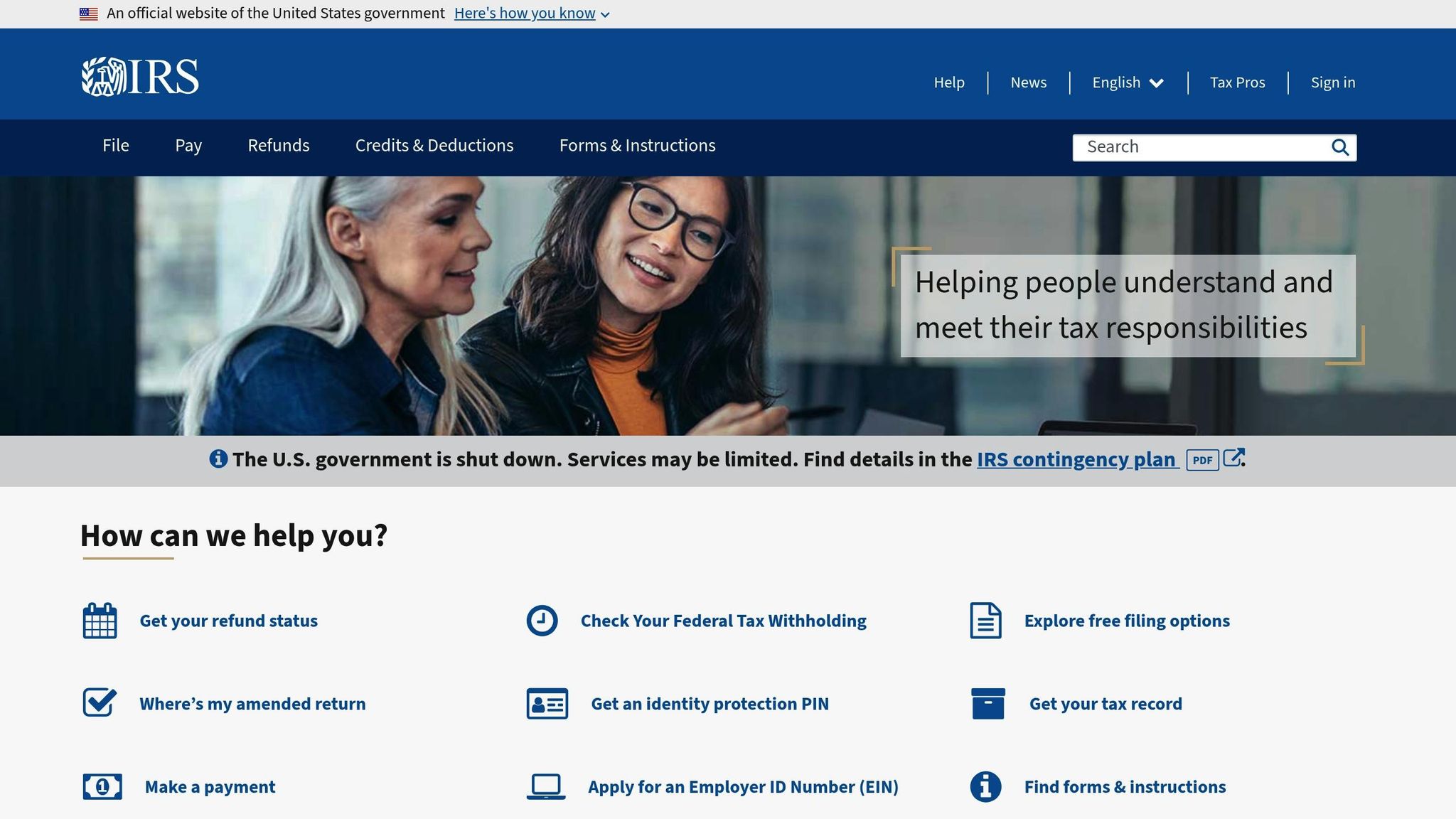The height and width of the screenshot is (819, 1456).
Task: Click the ID card icon for protection PIN
Action: 547,703
